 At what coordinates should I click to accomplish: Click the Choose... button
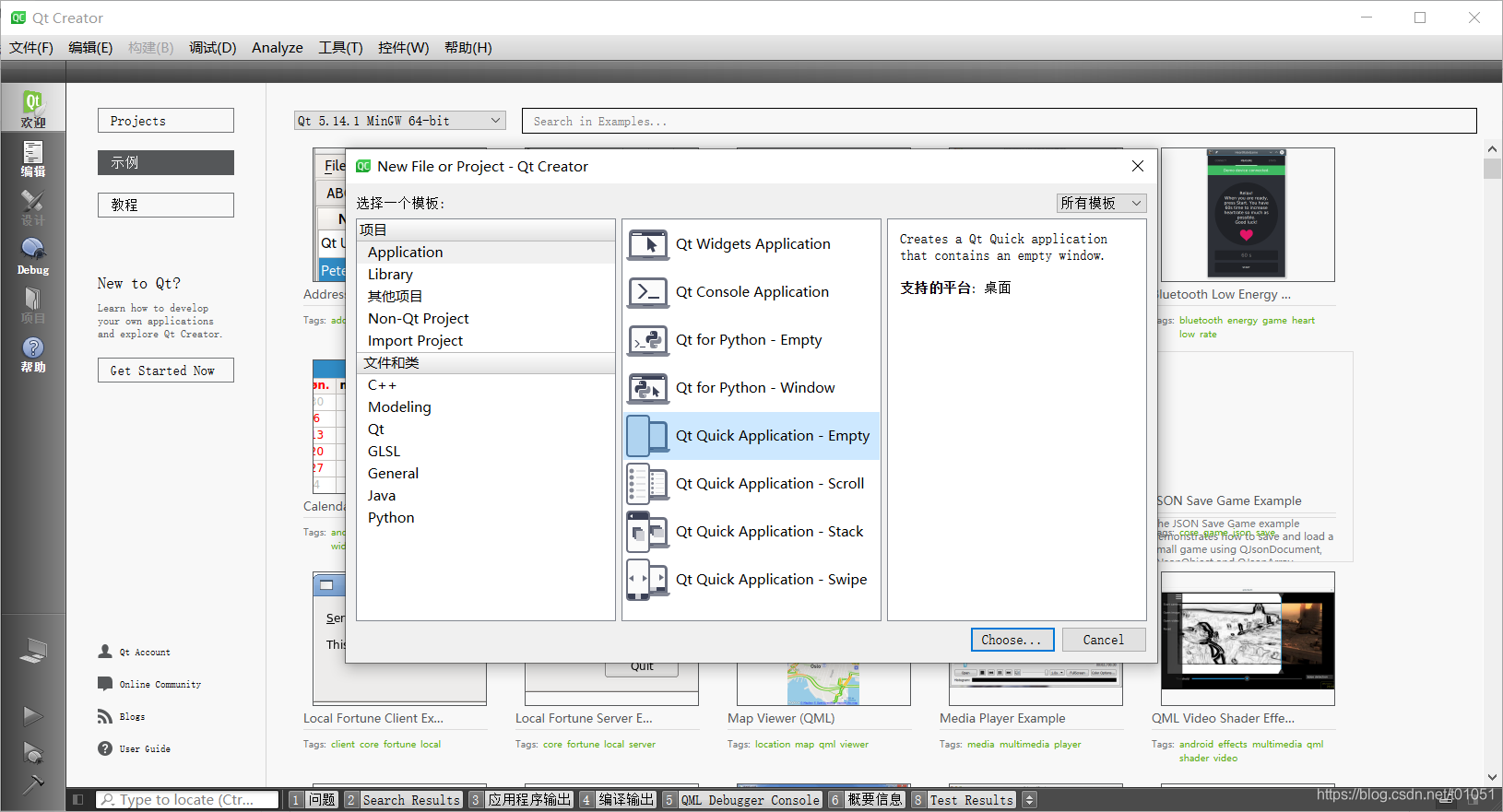pos(1012,640)
